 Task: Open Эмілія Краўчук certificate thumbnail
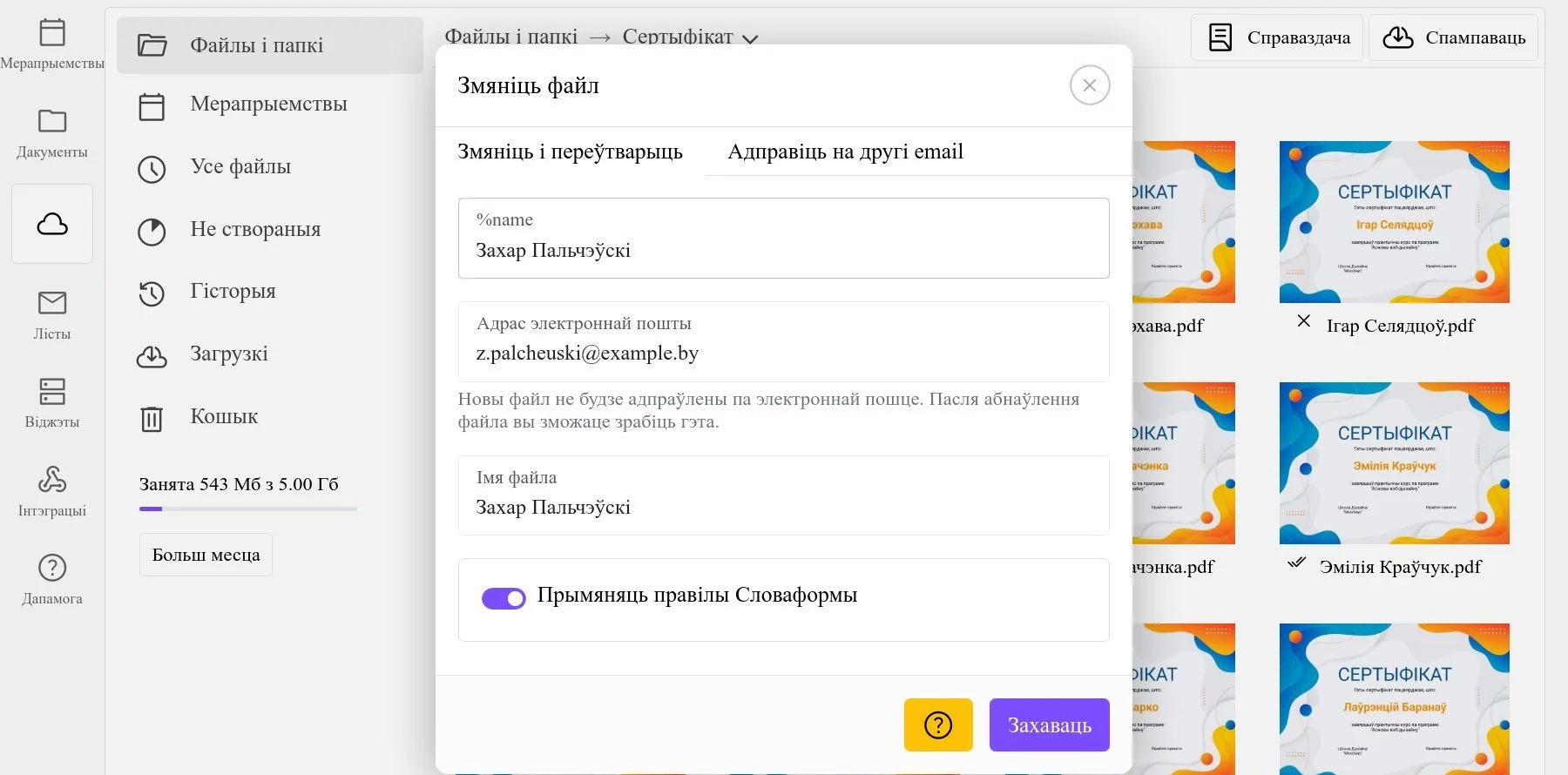[1395, 463]
